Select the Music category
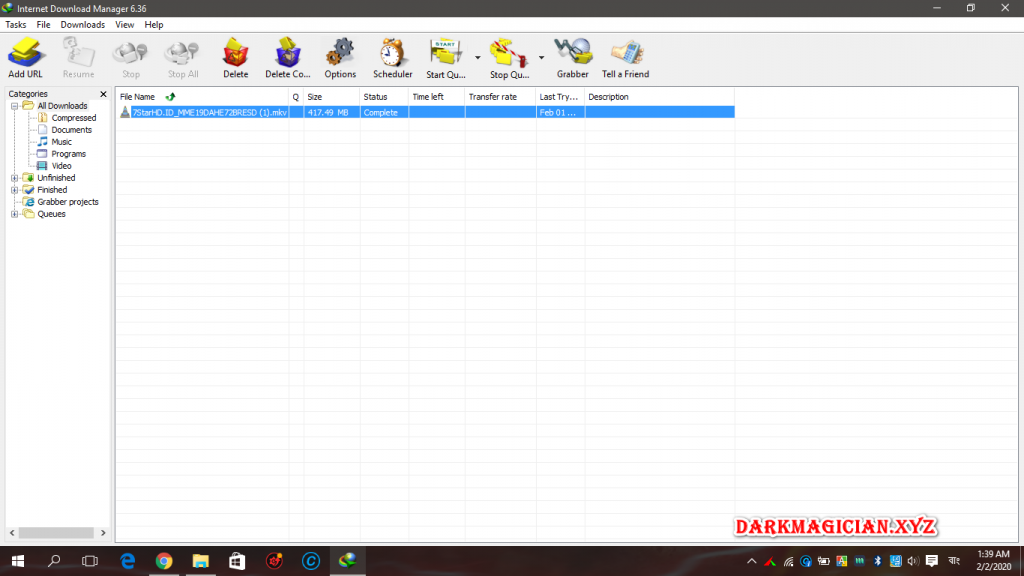The width and height of the screenshot is (1024, 576). pyautogui.click(x=61, y=142)
